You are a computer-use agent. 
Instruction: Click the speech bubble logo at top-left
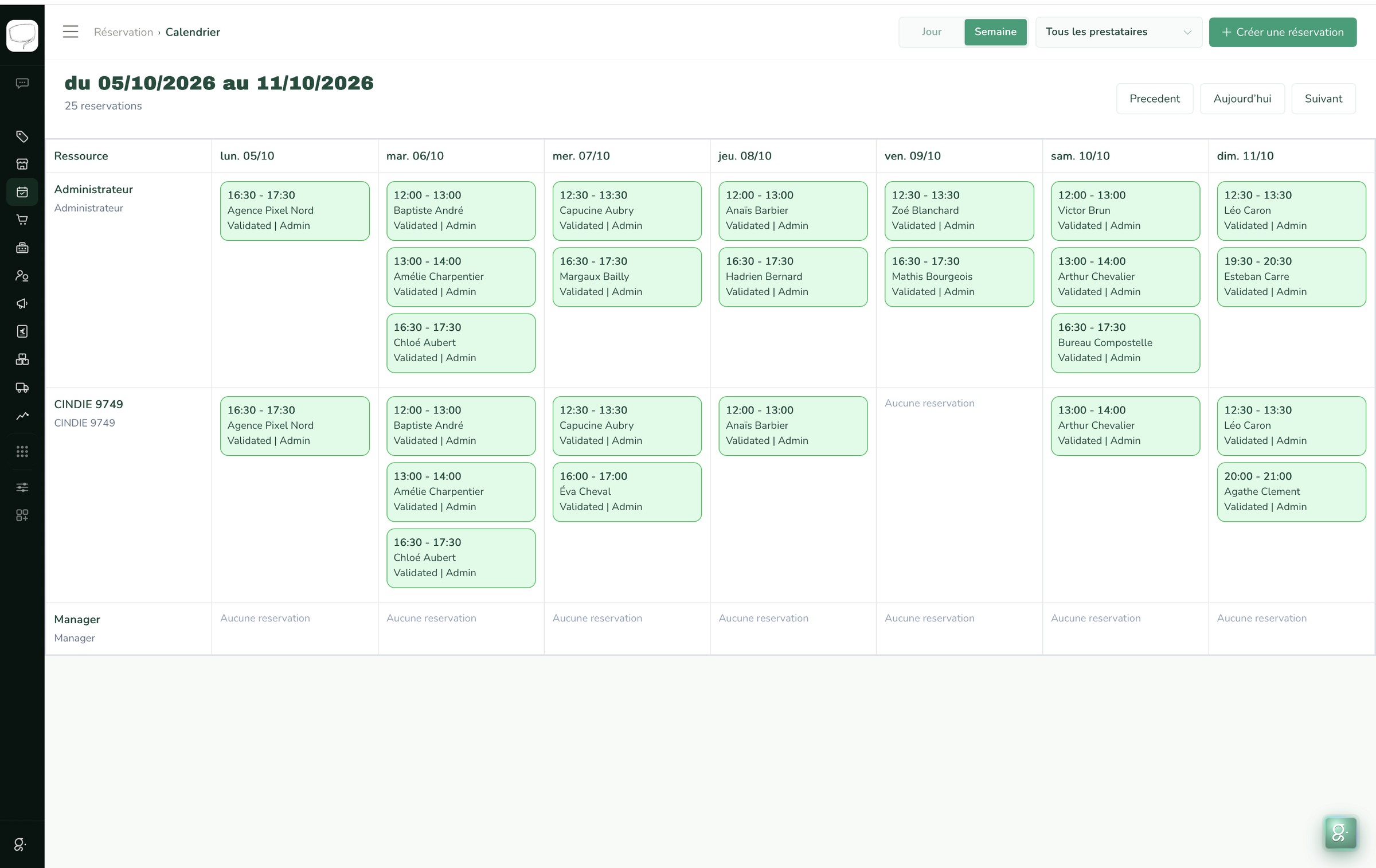pyautogui.click(x=22, y=36)
